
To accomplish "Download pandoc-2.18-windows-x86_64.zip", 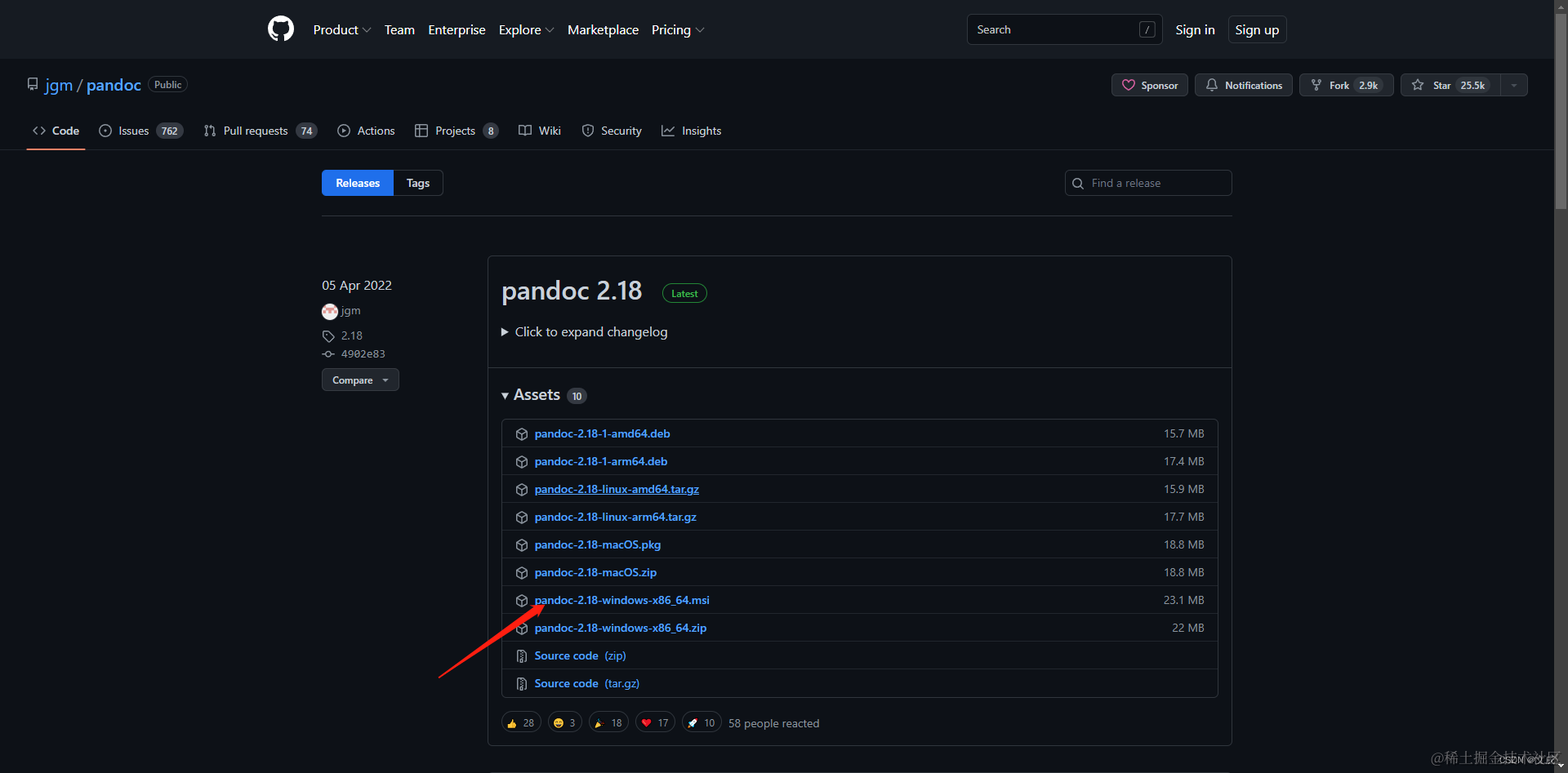I will pyautogui.click(x=621, y=628).
